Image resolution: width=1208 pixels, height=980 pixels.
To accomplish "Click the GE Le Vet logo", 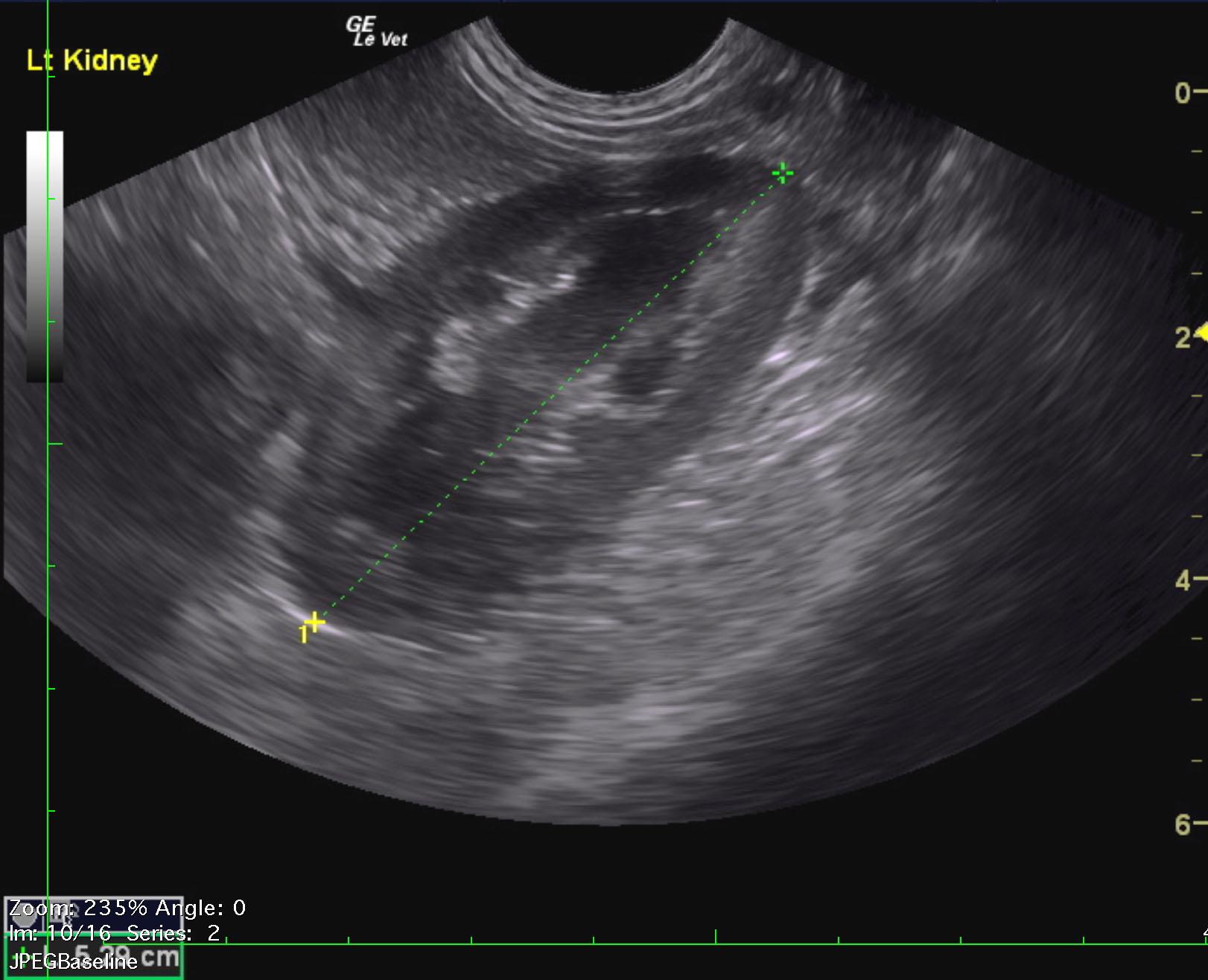I will pos(376,32).
